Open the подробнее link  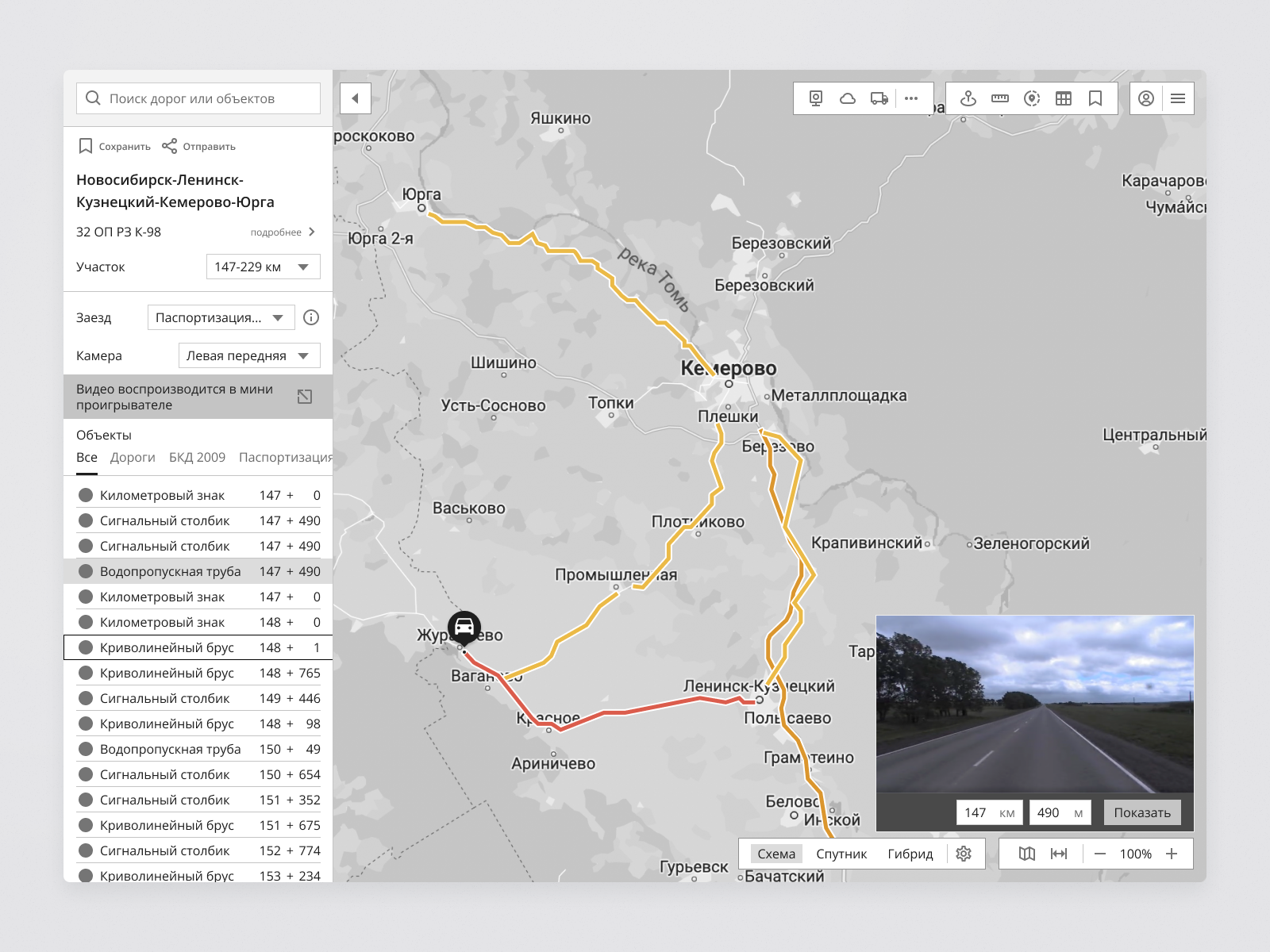276,232
